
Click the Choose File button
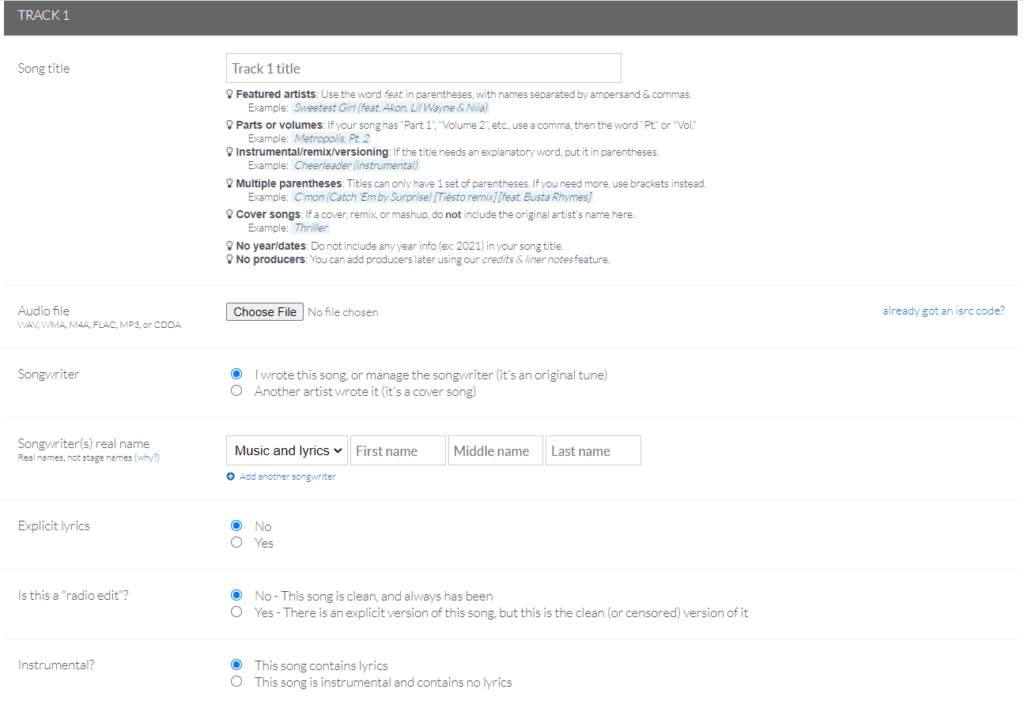coord(264,312)
